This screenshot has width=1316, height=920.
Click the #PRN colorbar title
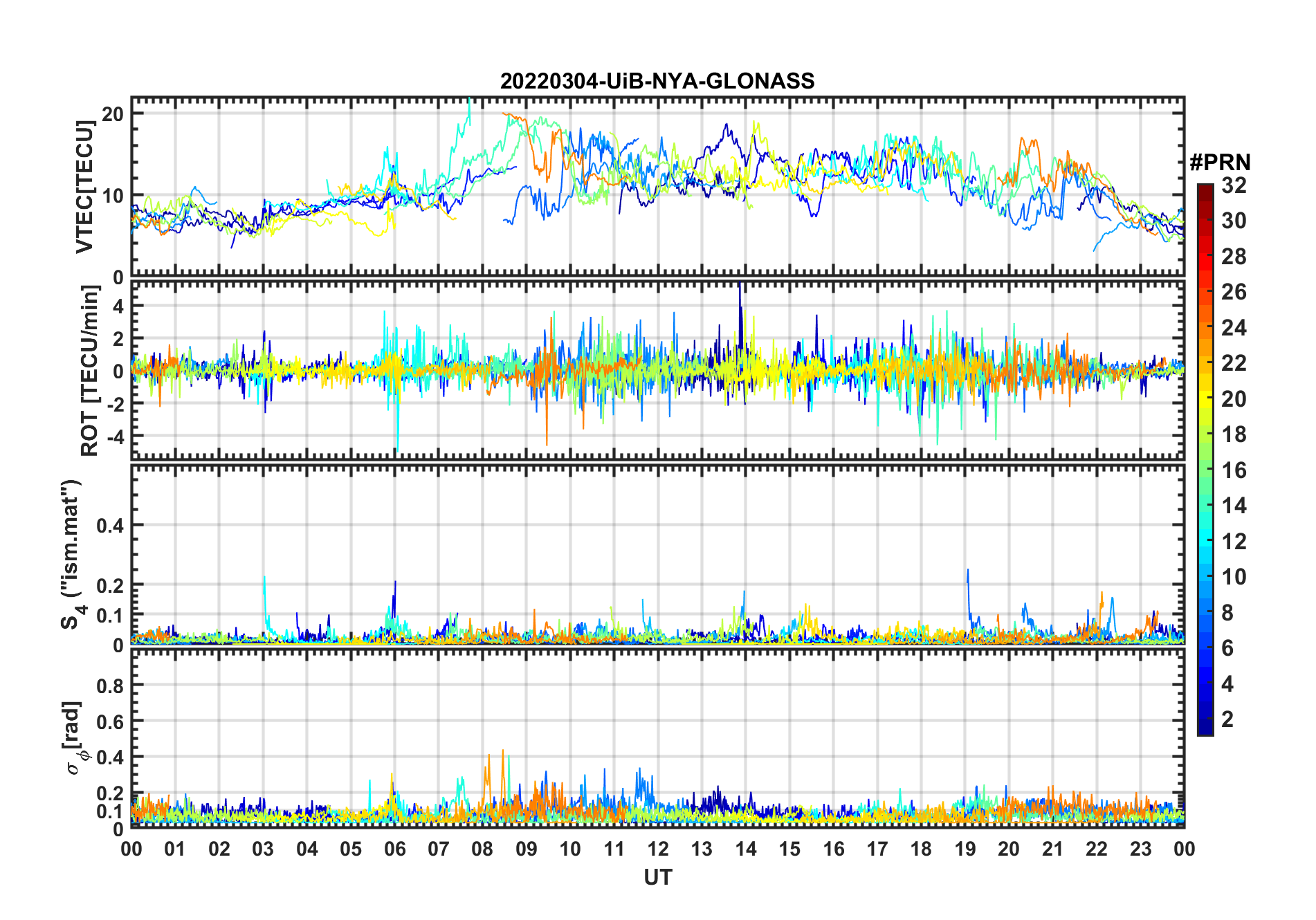tap(1220, 163)
